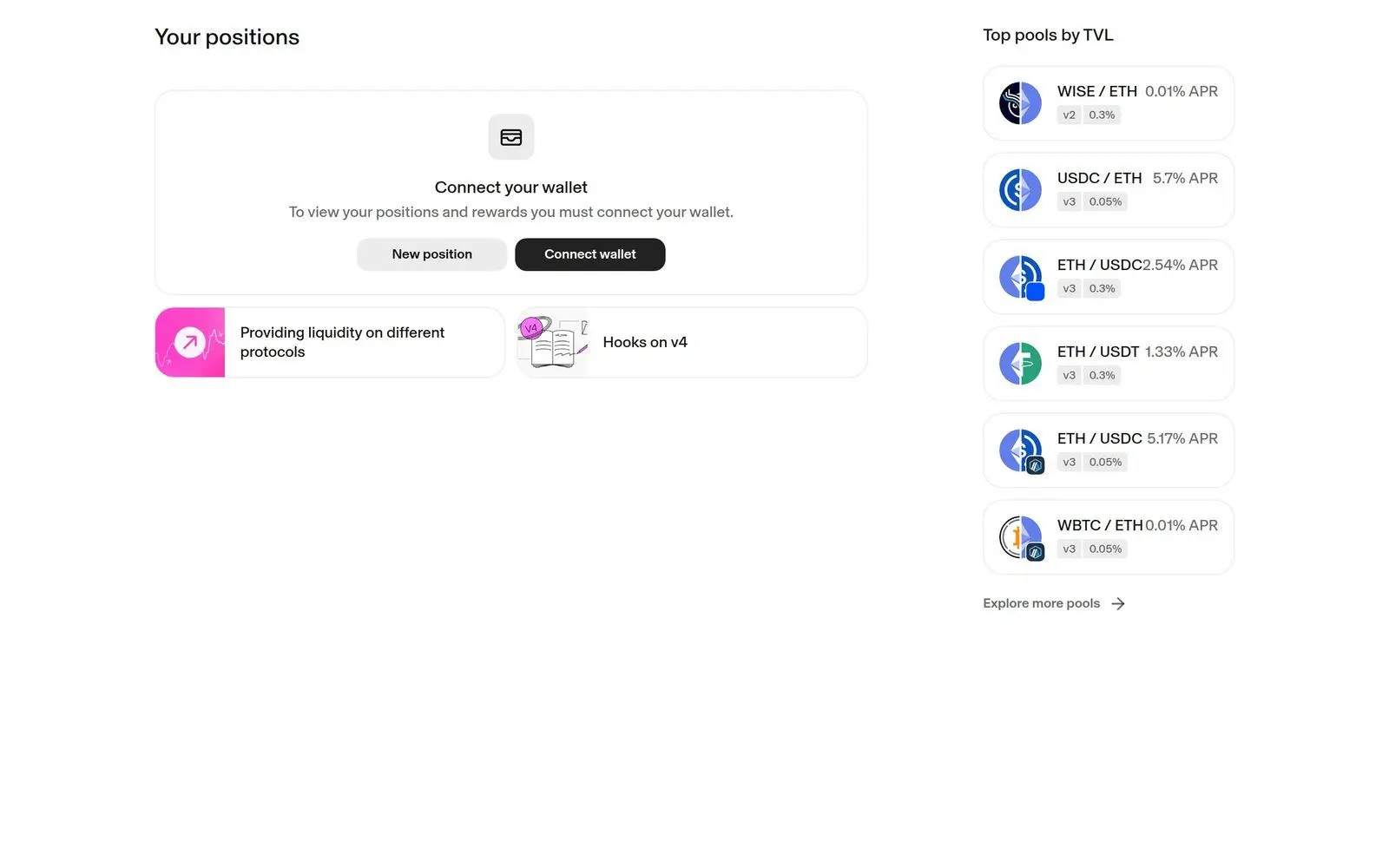Click 0.3% fee badge on ETH / USDT
This screenshot has height=868, width=1389.
click(x=1102, y=375)
